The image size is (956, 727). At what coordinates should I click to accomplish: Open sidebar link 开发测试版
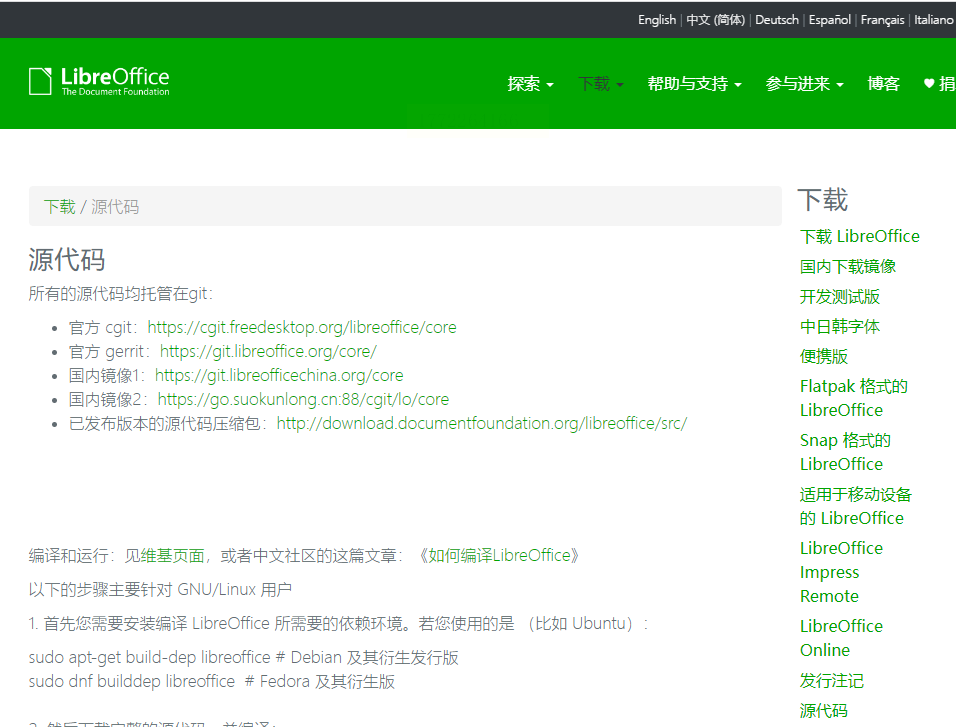pyautogui.click(x=840, y=297)
